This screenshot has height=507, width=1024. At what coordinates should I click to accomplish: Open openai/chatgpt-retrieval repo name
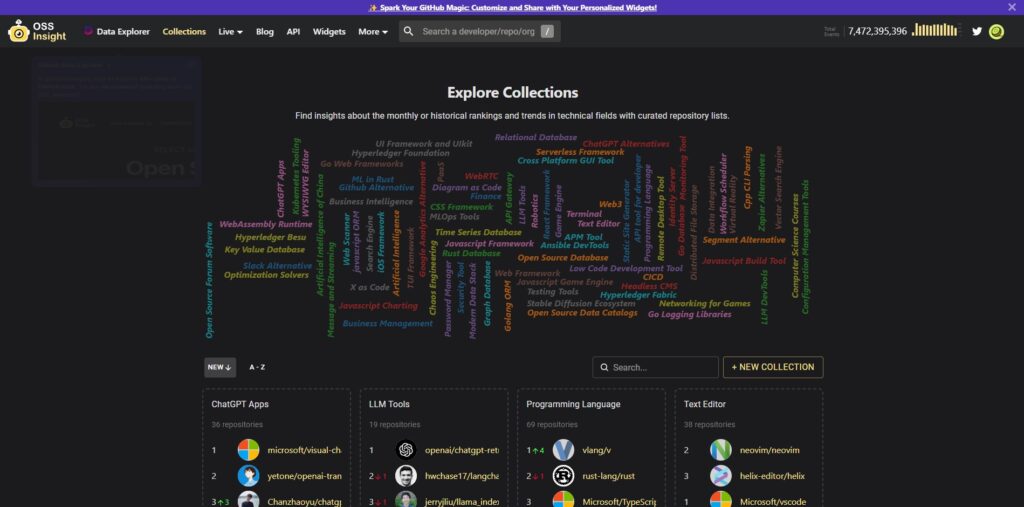[462, 450]
